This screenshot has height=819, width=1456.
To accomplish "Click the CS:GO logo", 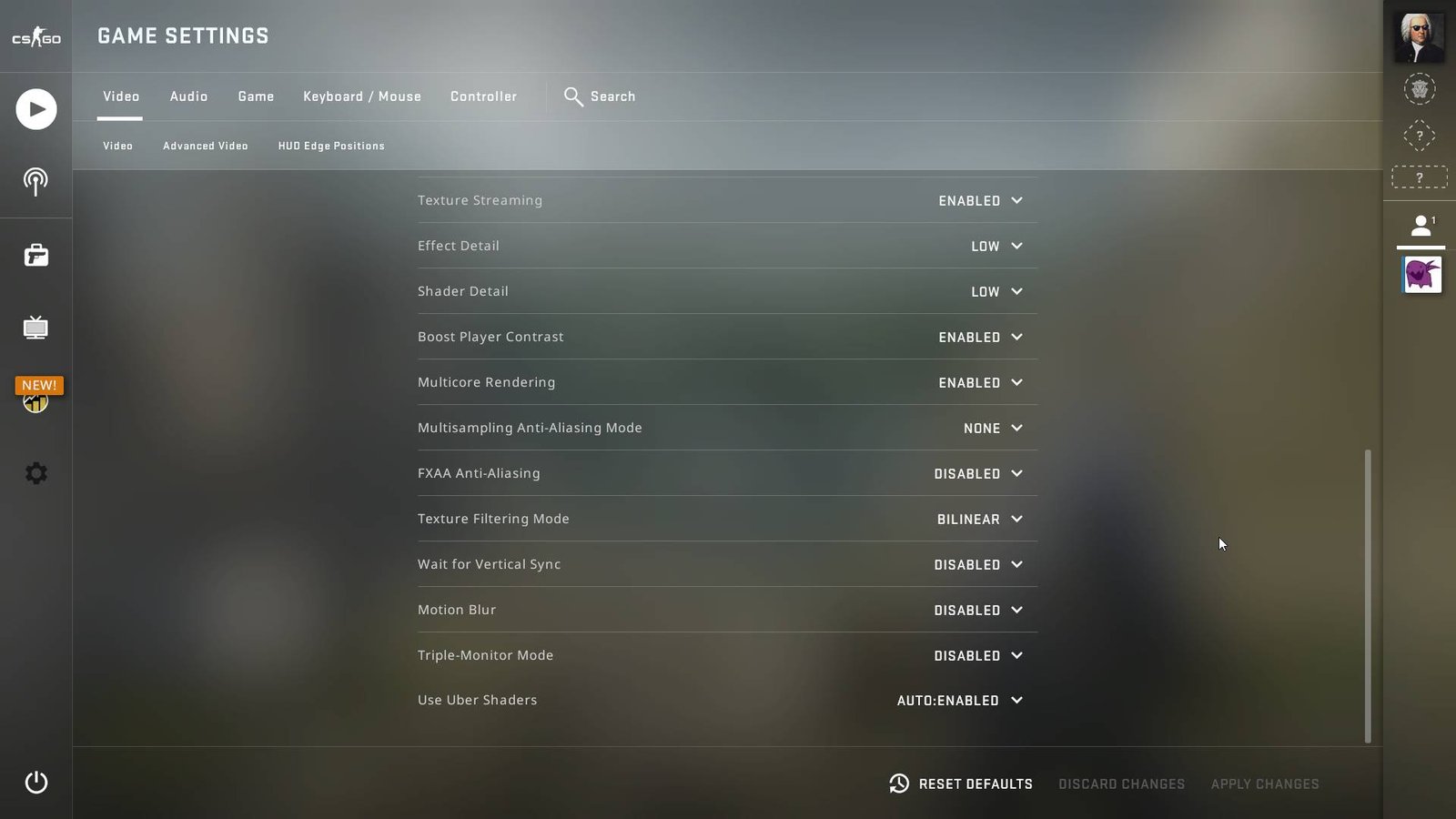I will [36, 36].
